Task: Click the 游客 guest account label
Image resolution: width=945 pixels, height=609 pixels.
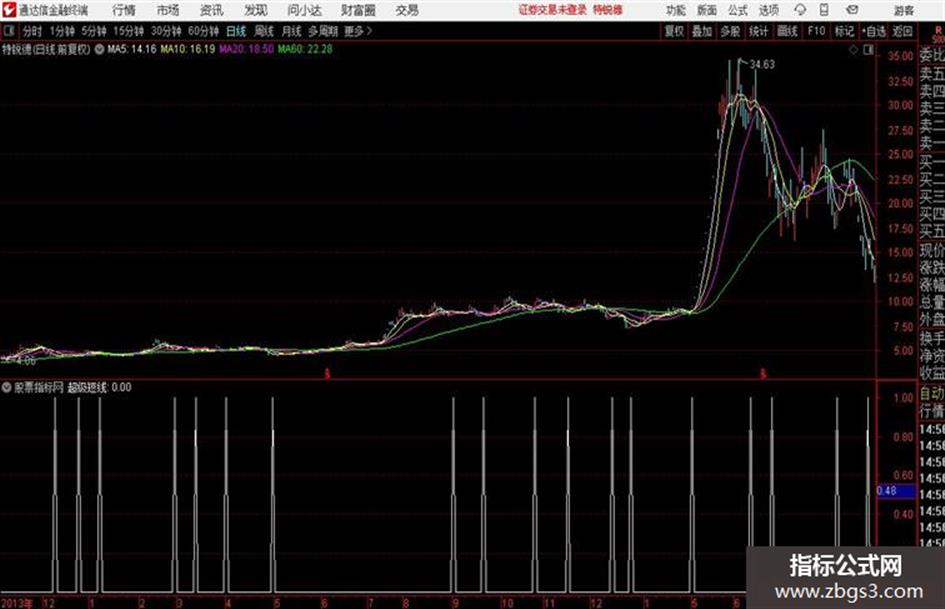Action: [x=903, y=10]
